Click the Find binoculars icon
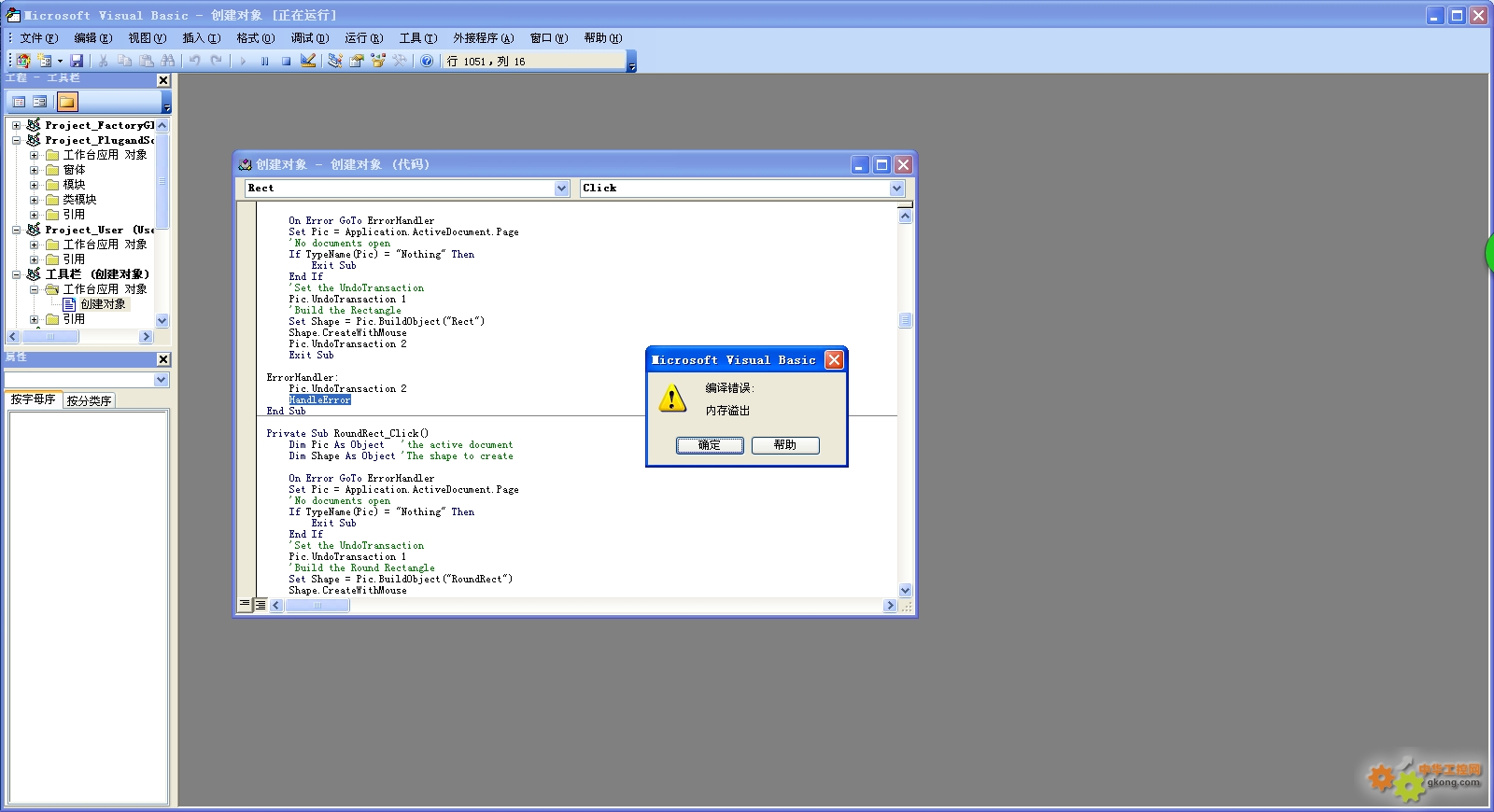This screenshot has height=812, width=1494. (x=168, y=61)
